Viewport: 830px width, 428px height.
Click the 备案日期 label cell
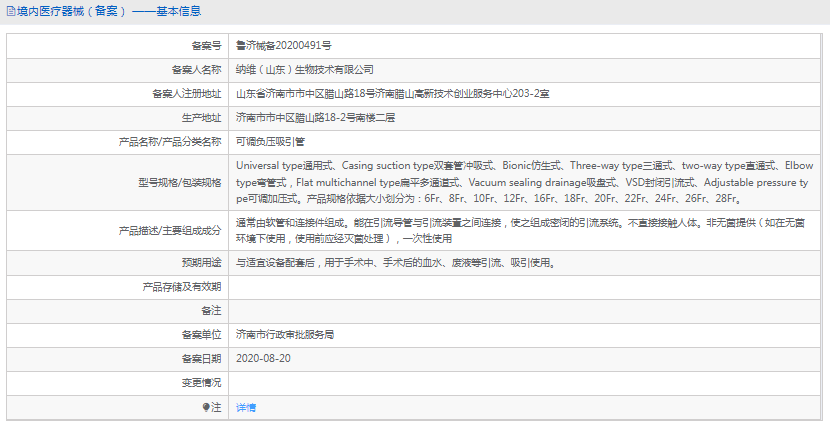(x=118, y=358)
